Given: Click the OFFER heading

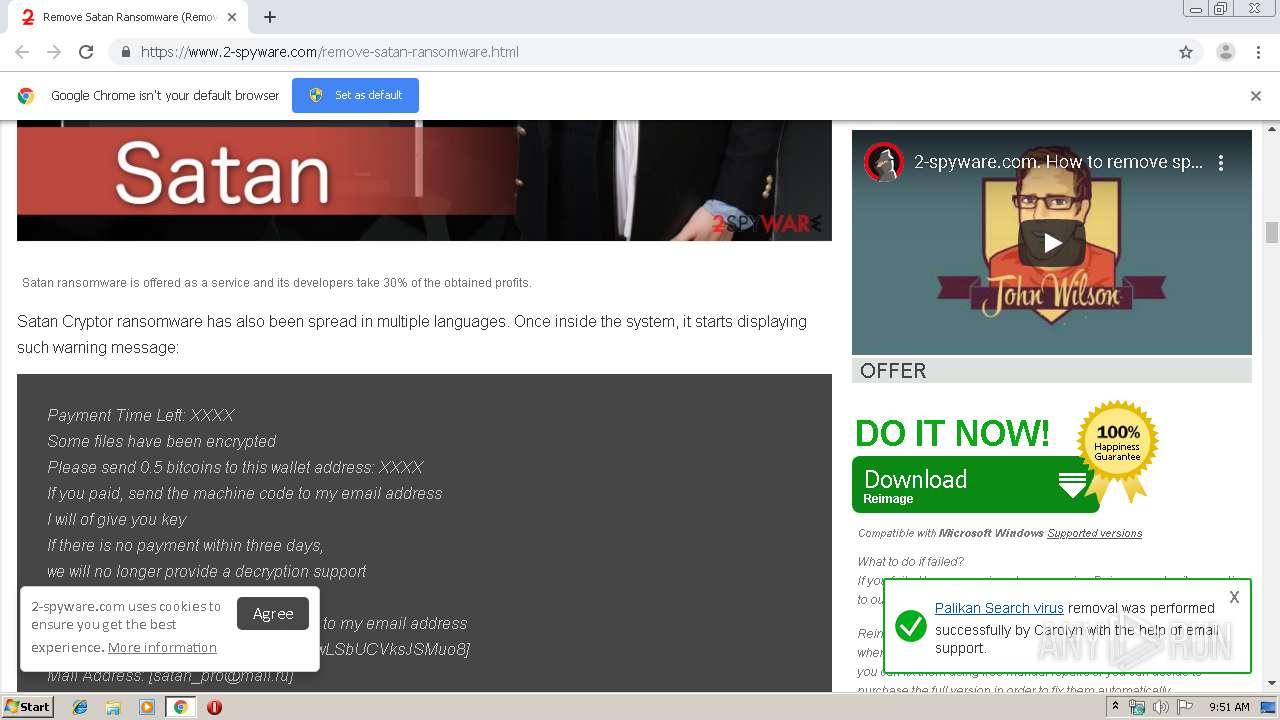Looking at the screenshot, I should (893, 371).
